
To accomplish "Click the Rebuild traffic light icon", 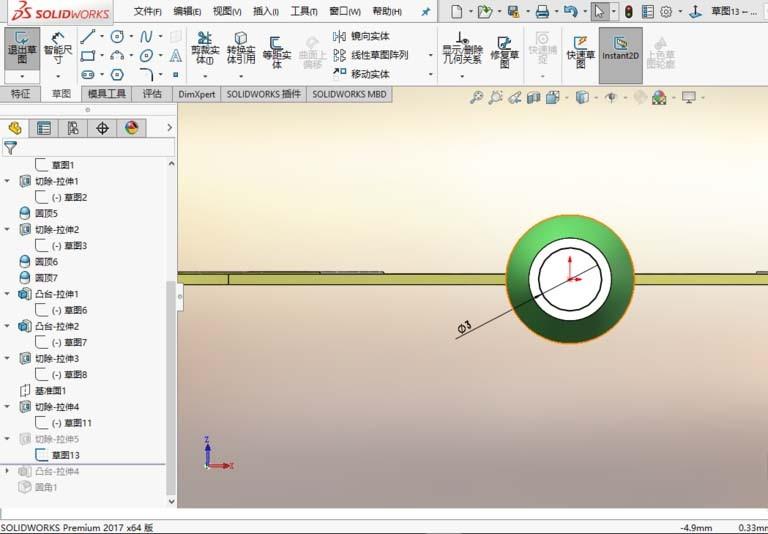I will 629,11.
